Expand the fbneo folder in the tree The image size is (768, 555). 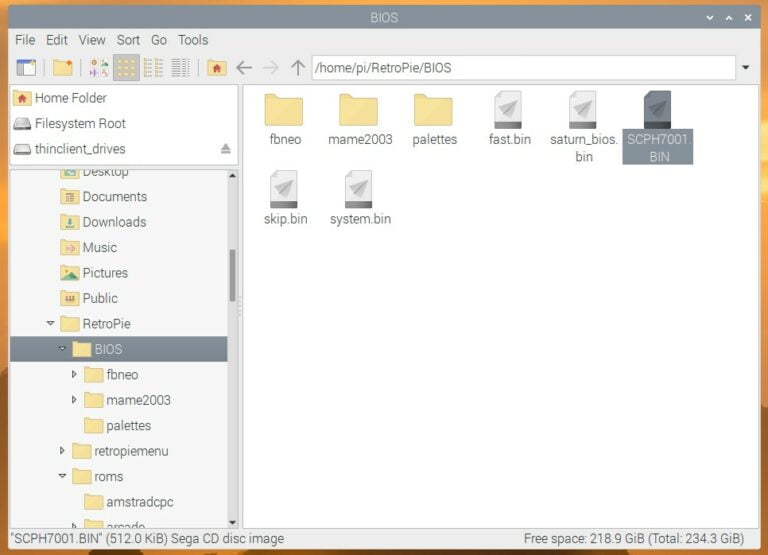pyautogui.click(x=74, y=375)
